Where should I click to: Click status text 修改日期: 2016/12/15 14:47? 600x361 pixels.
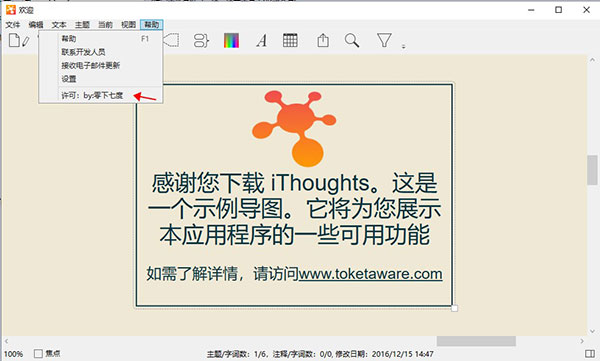coord(384,354)
